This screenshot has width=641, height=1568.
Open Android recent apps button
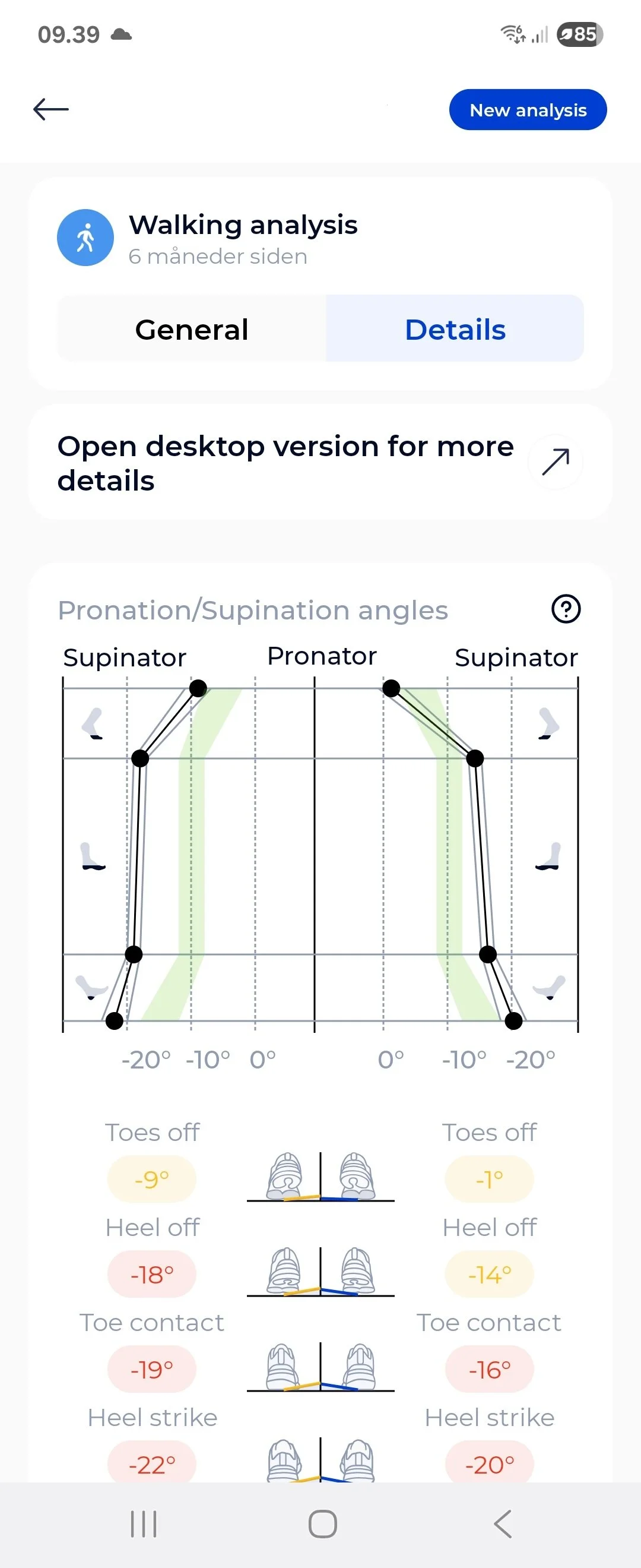(144, 1524)
